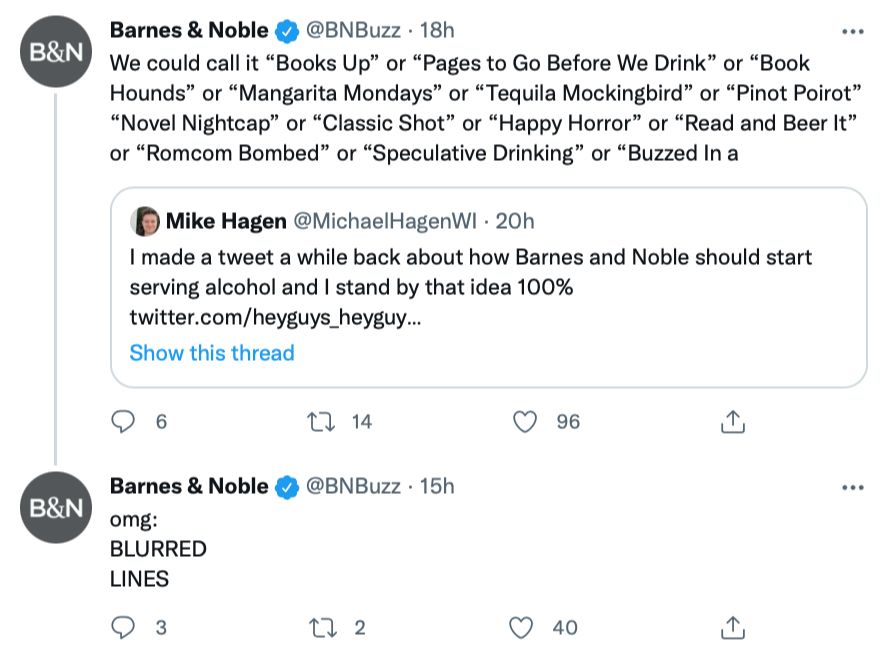Image resolution: width=892 pixels, height=657 pixels.
Task: Click Show this thread link
Action: 212,353
